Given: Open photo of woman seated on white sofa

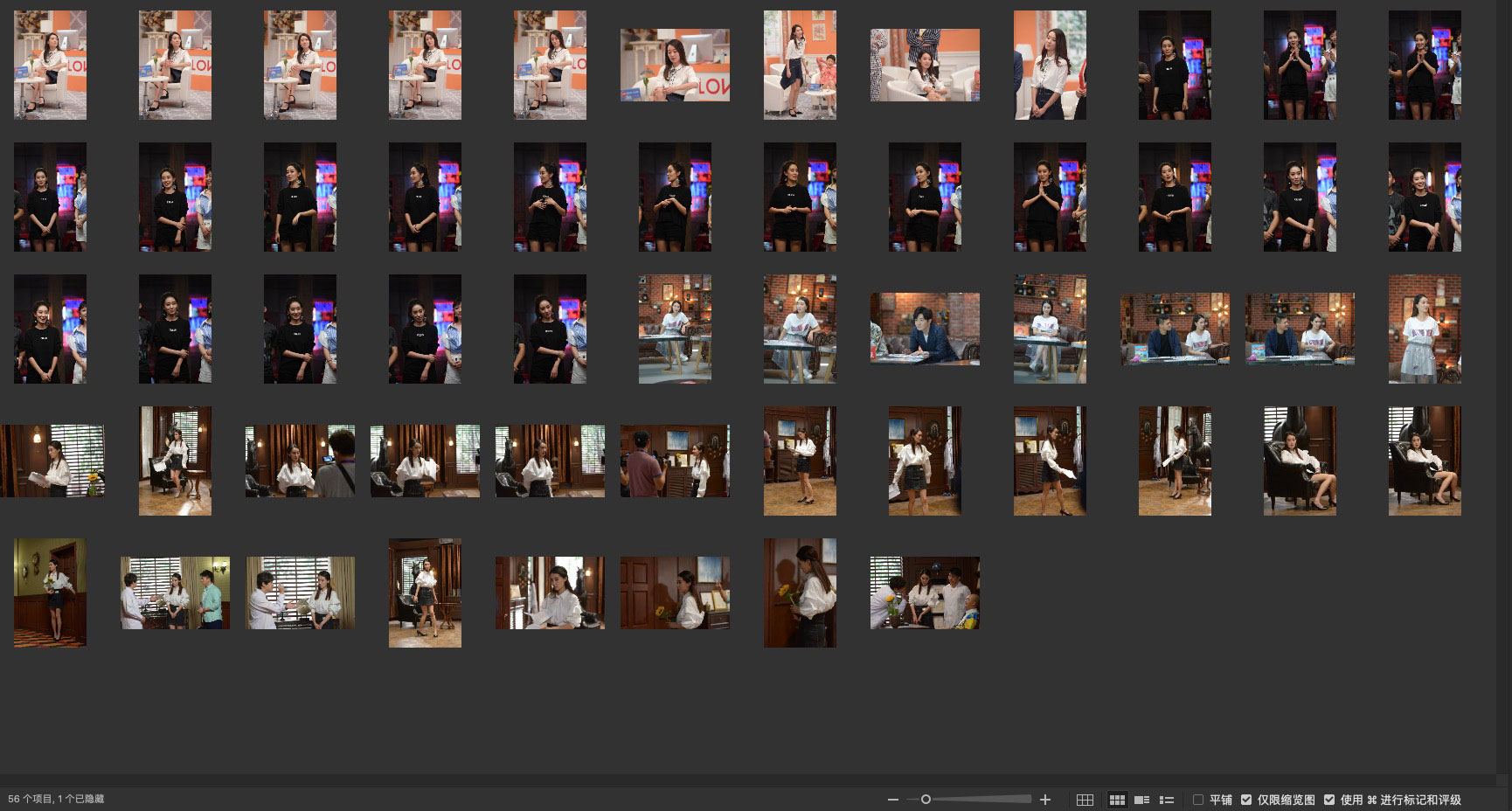Looking at the screenshot, I should [x=925, y=66].
